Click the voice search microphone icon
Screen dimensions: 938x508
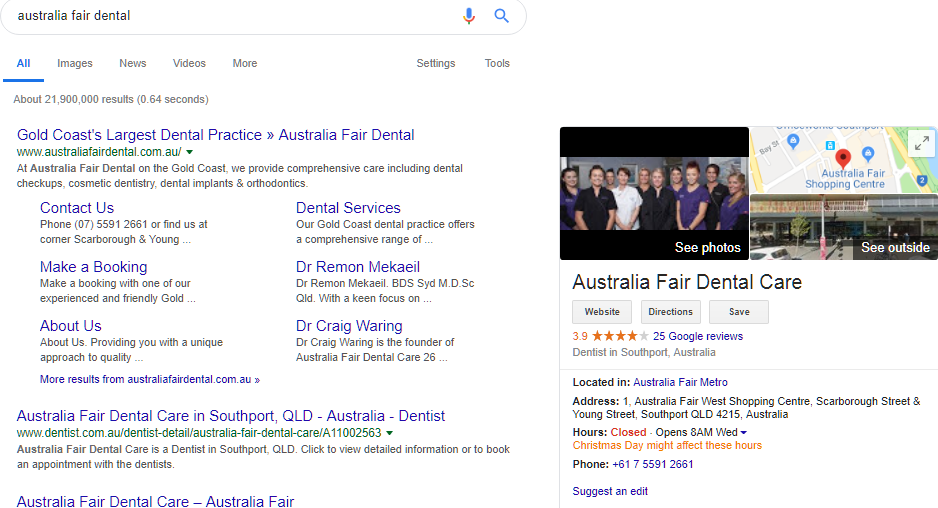point(469,16)
